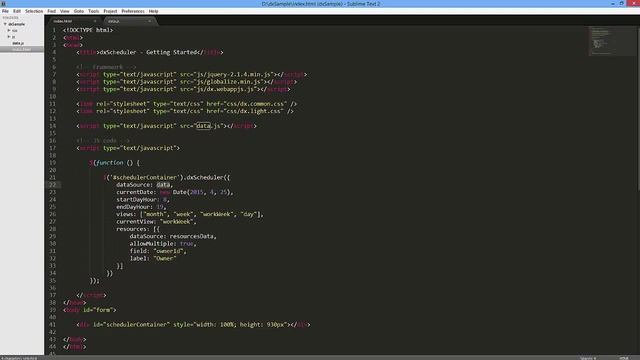Screen dimensions: 640x360
Task: Click 'ownerId' field value on line 31
Action: point(168,251)
